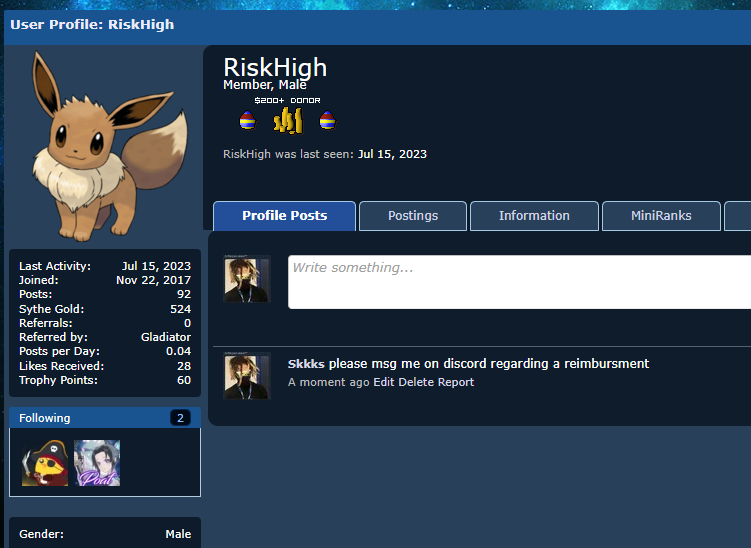Image resolution: width=751 pixels, height=548 pixels.
Task: Click the '$200+ DONOR' label text
Action: coord(287,100)
